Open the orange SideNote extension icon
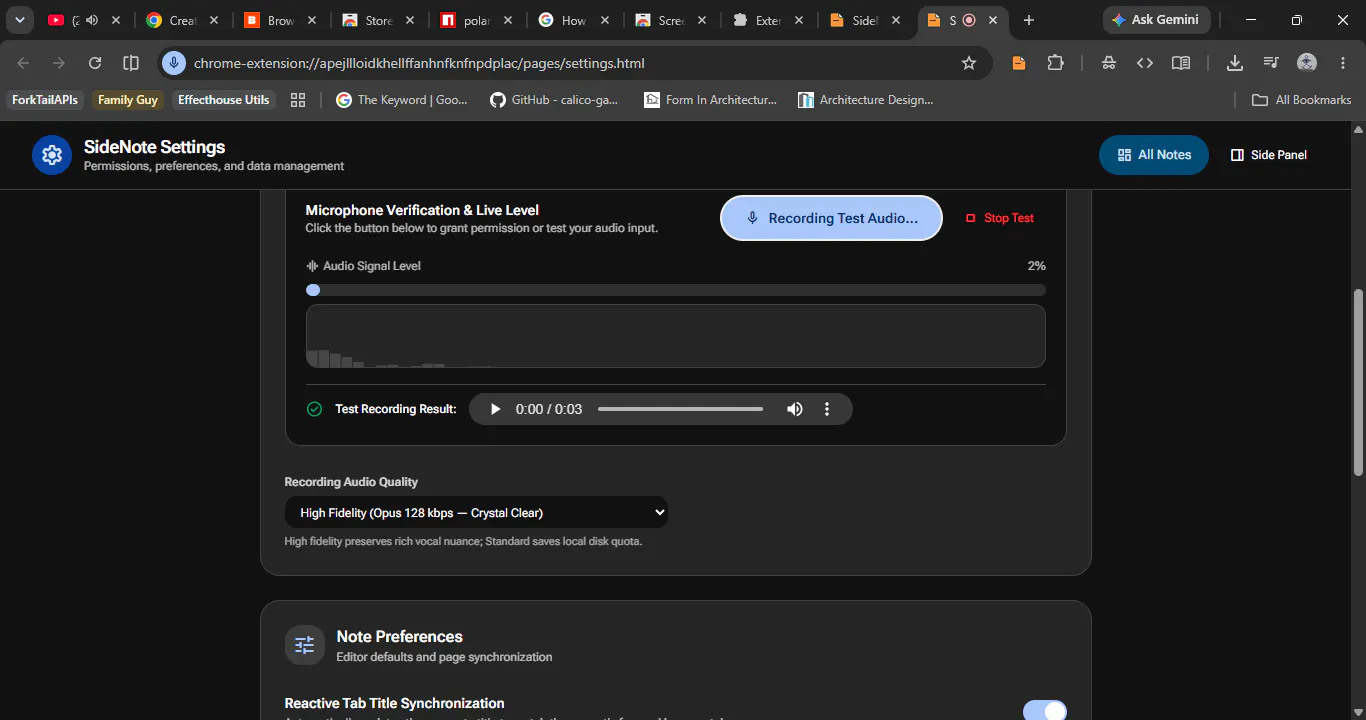 [x=1019, y=63]
